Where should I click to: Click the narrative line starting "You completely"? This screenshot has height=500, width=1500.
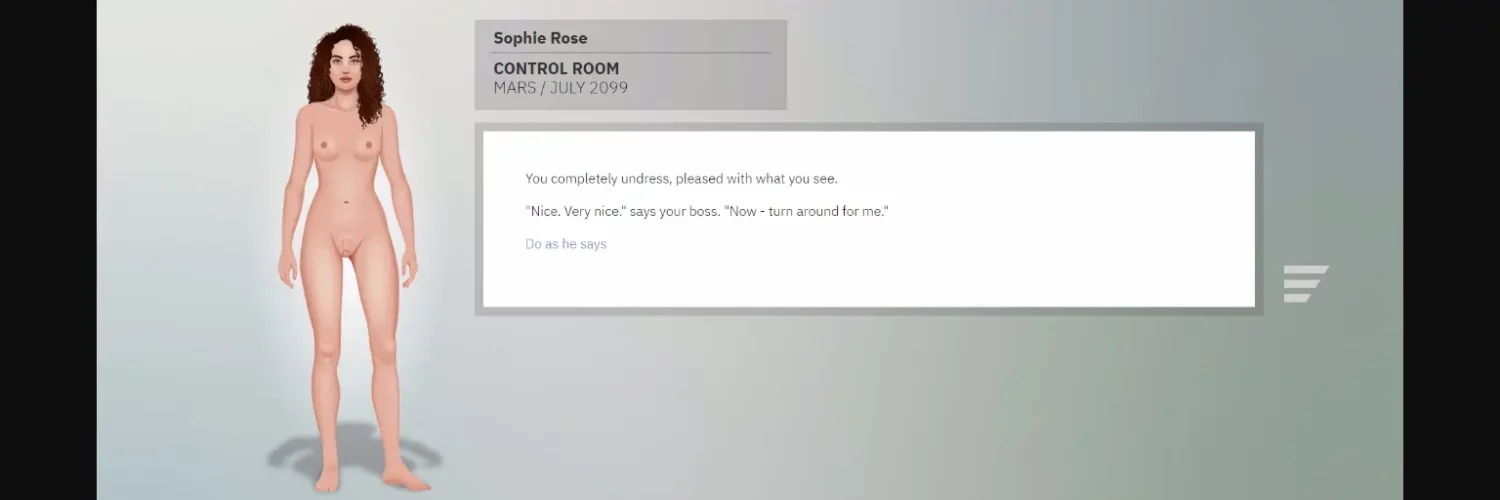[x=680, y=179]
